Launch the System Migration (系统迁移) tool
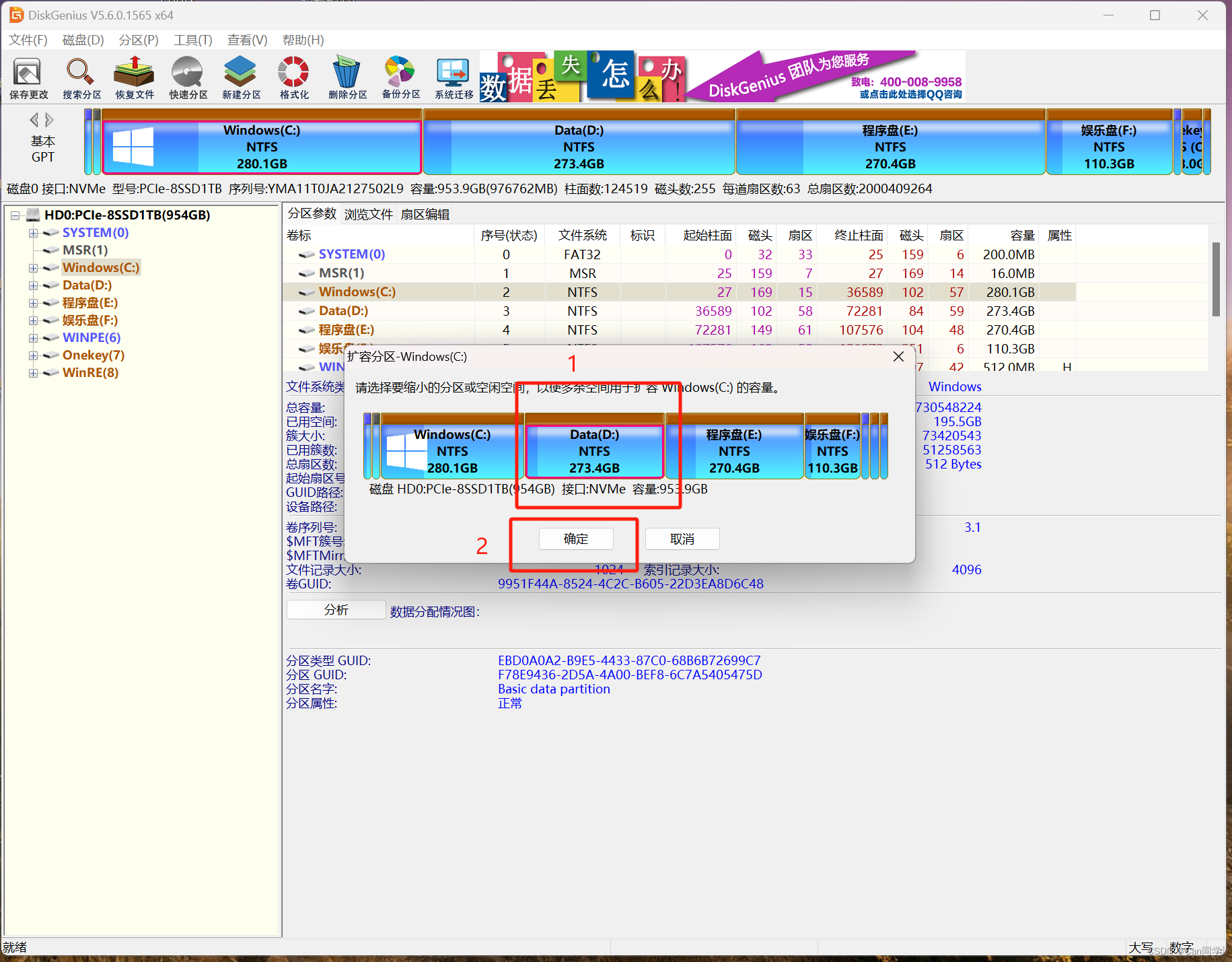Screen dimensions: 1232x962 point(454,77)
